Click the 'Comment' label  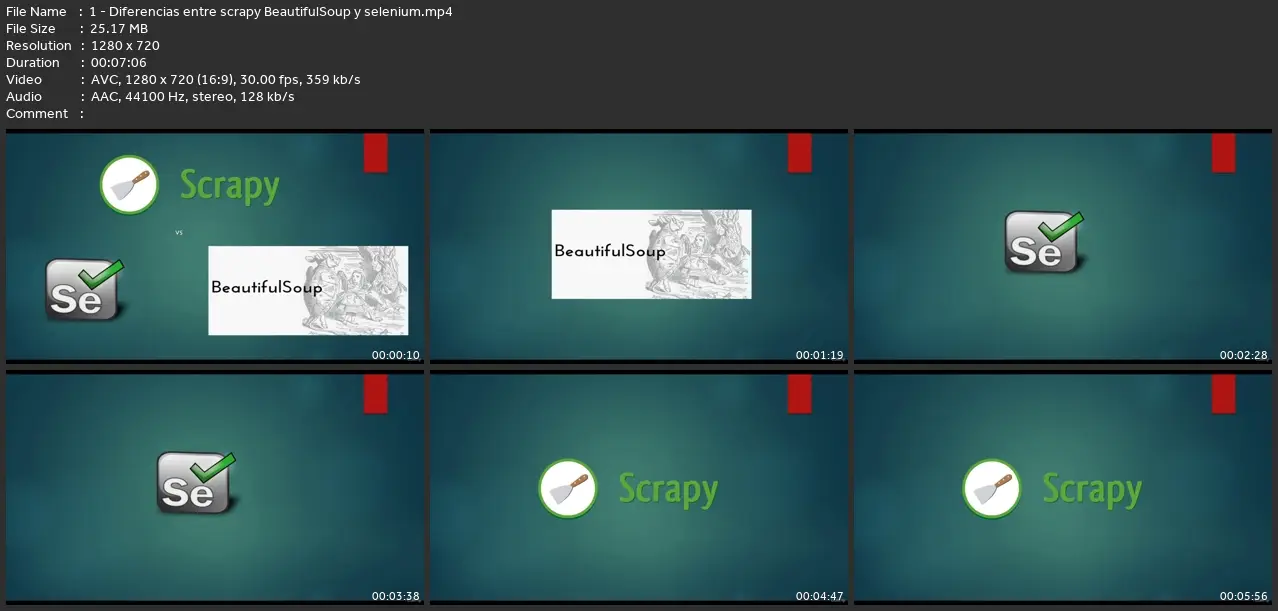(x=37, y=114)
